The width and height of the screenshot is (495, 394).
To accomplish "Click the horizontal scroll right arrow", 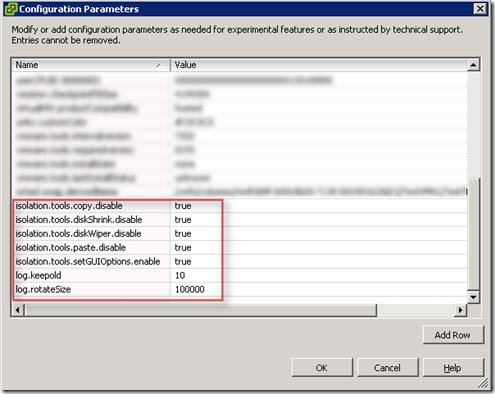I will (460, 310).
